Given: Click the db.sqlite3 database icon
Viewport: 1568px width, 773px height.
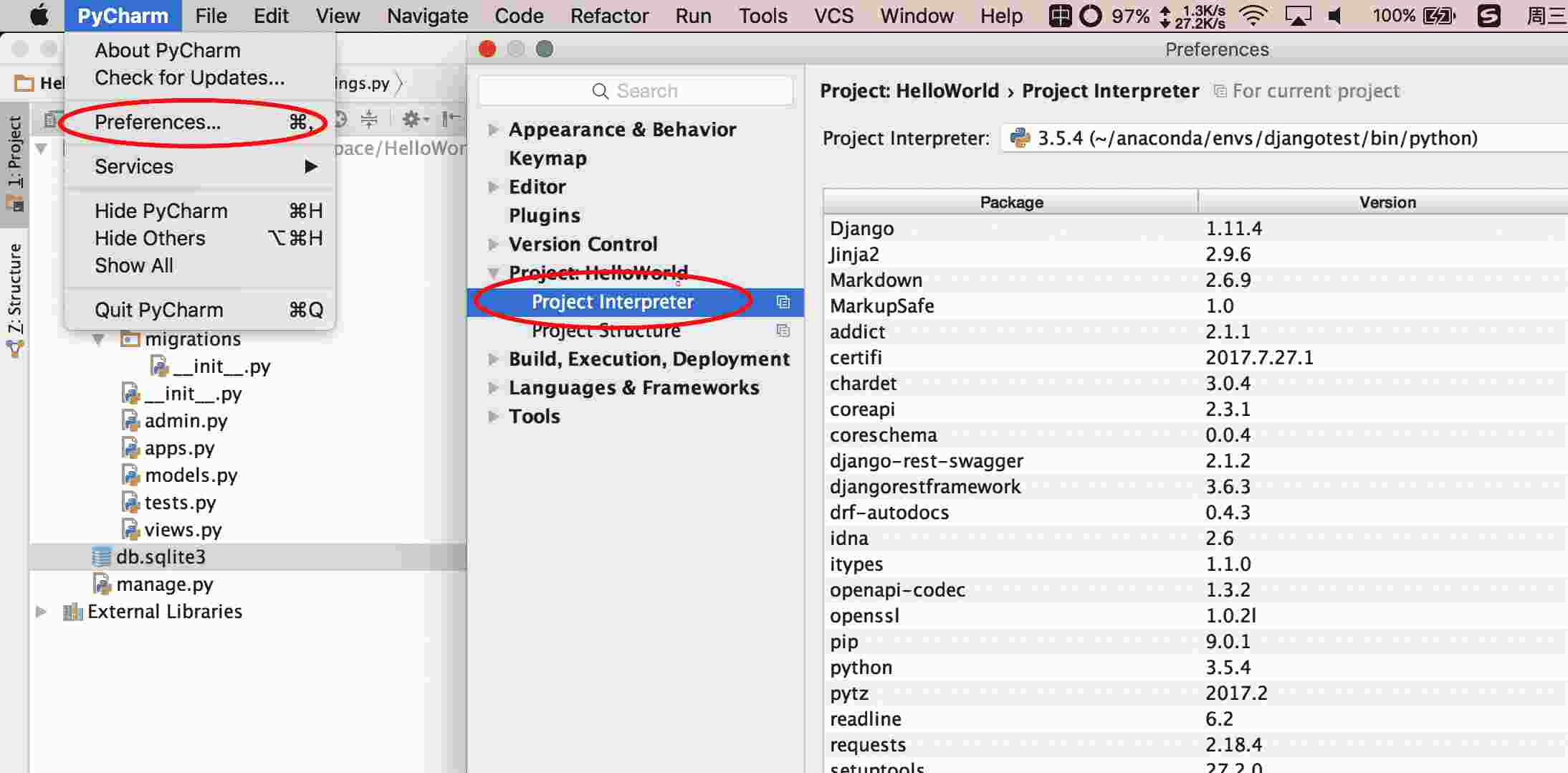Looking at the screenshot, I should 102,557.
